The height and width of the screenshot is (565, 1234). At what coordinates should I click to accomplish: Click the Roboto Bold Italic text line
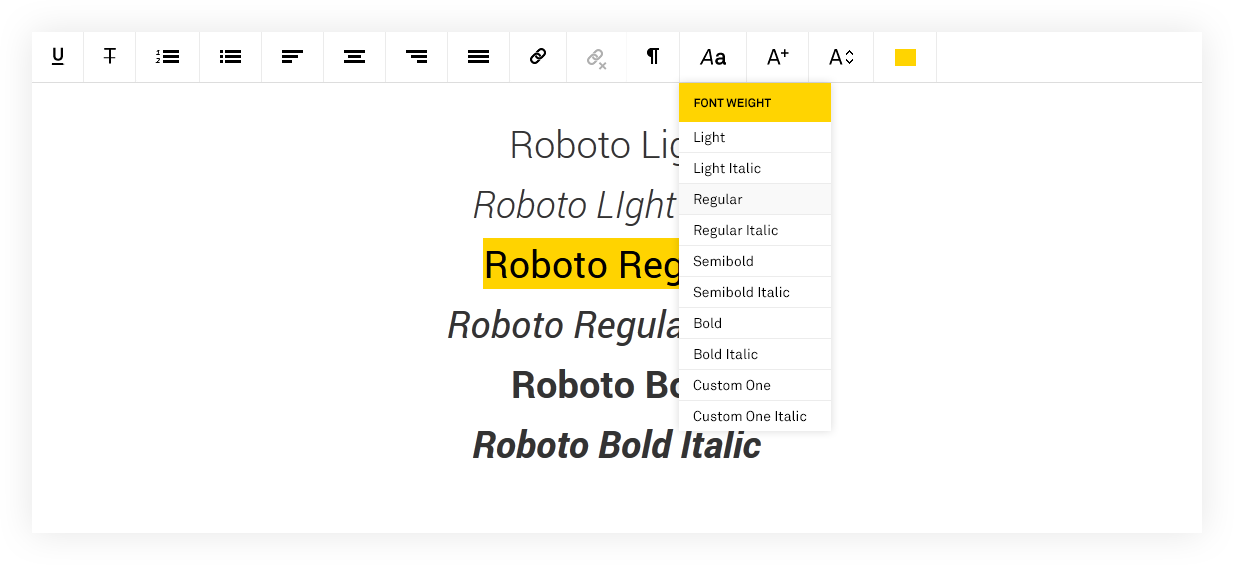[616, 446]
